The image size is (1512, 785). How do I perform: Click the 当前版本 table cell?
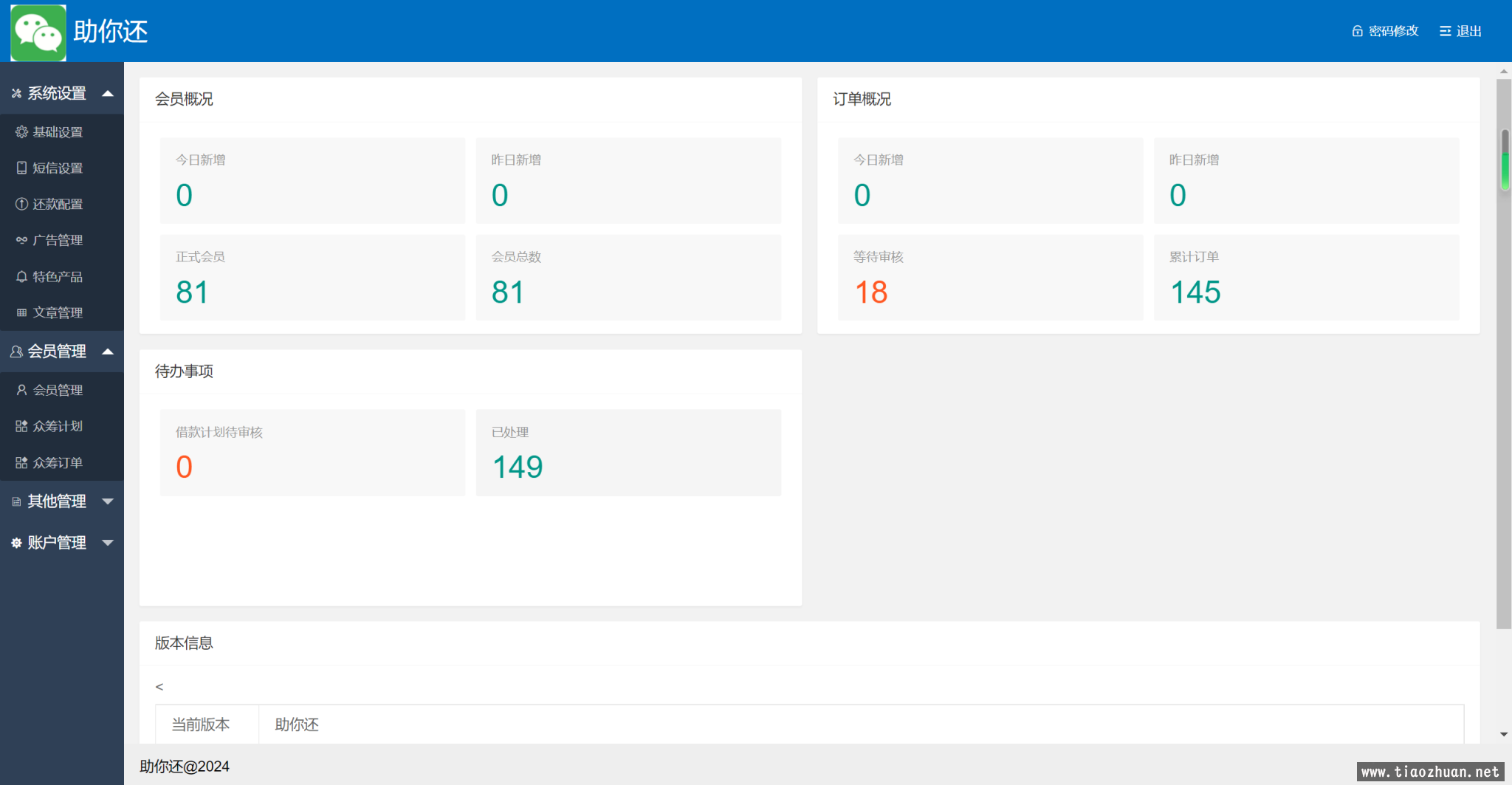coord(207,724)
